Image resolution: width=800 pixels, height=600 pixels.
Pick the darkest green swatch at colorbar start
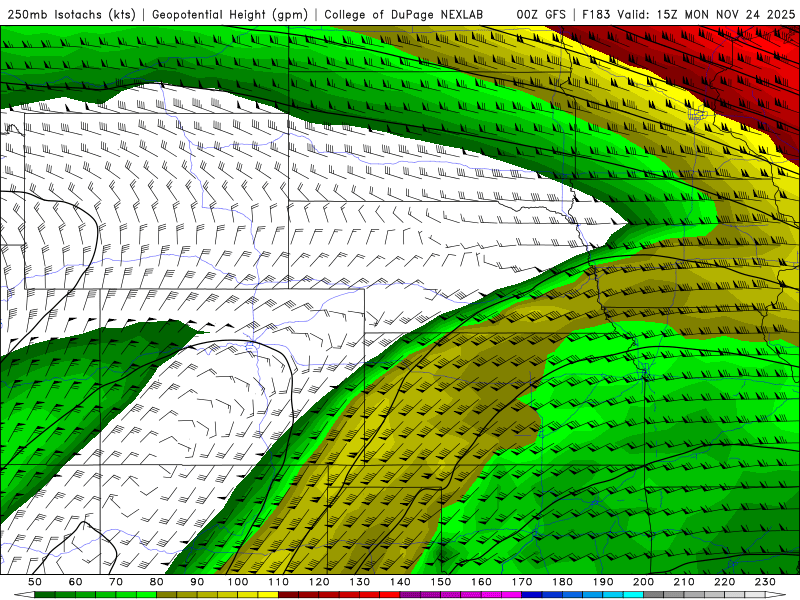click(x=45, y=594)
